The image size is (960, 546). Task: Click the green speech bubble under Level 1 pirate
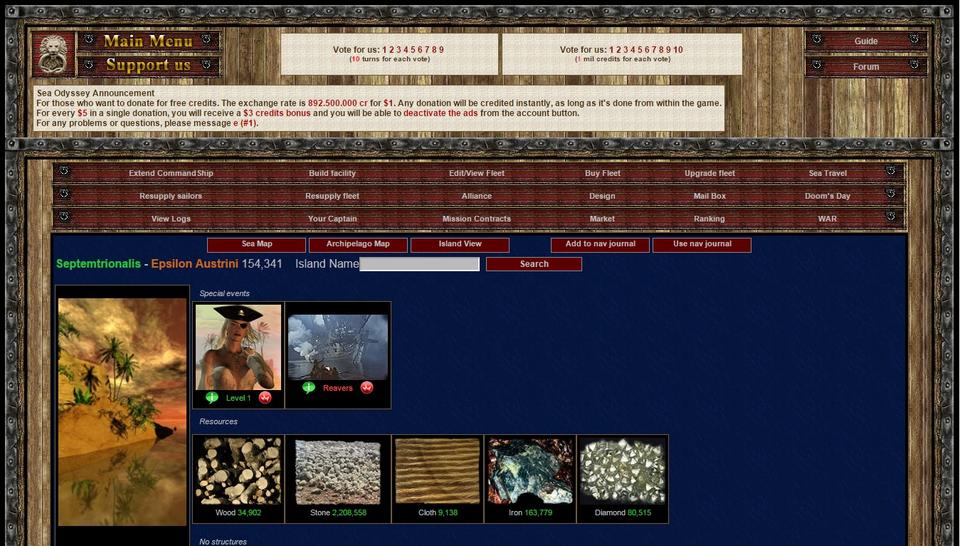click(212, 398)
